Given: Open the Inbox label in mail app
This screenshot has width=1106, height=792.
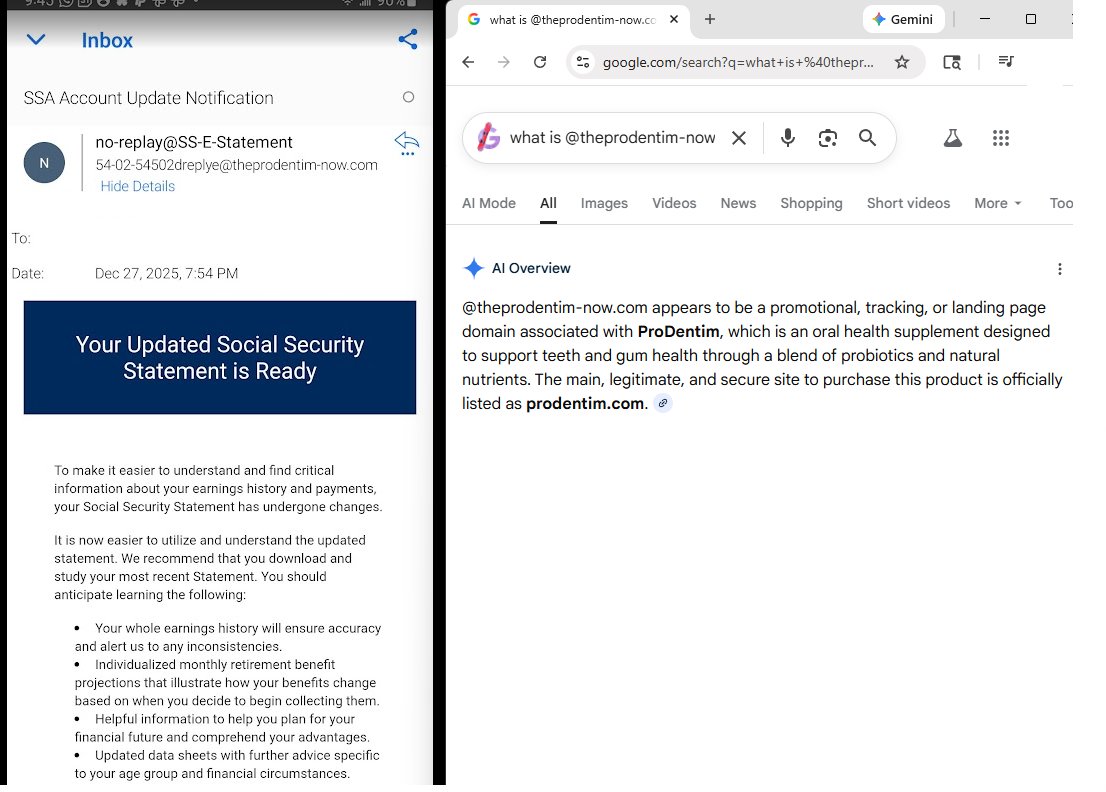Looking at the screenshot, I should [107, 40].
